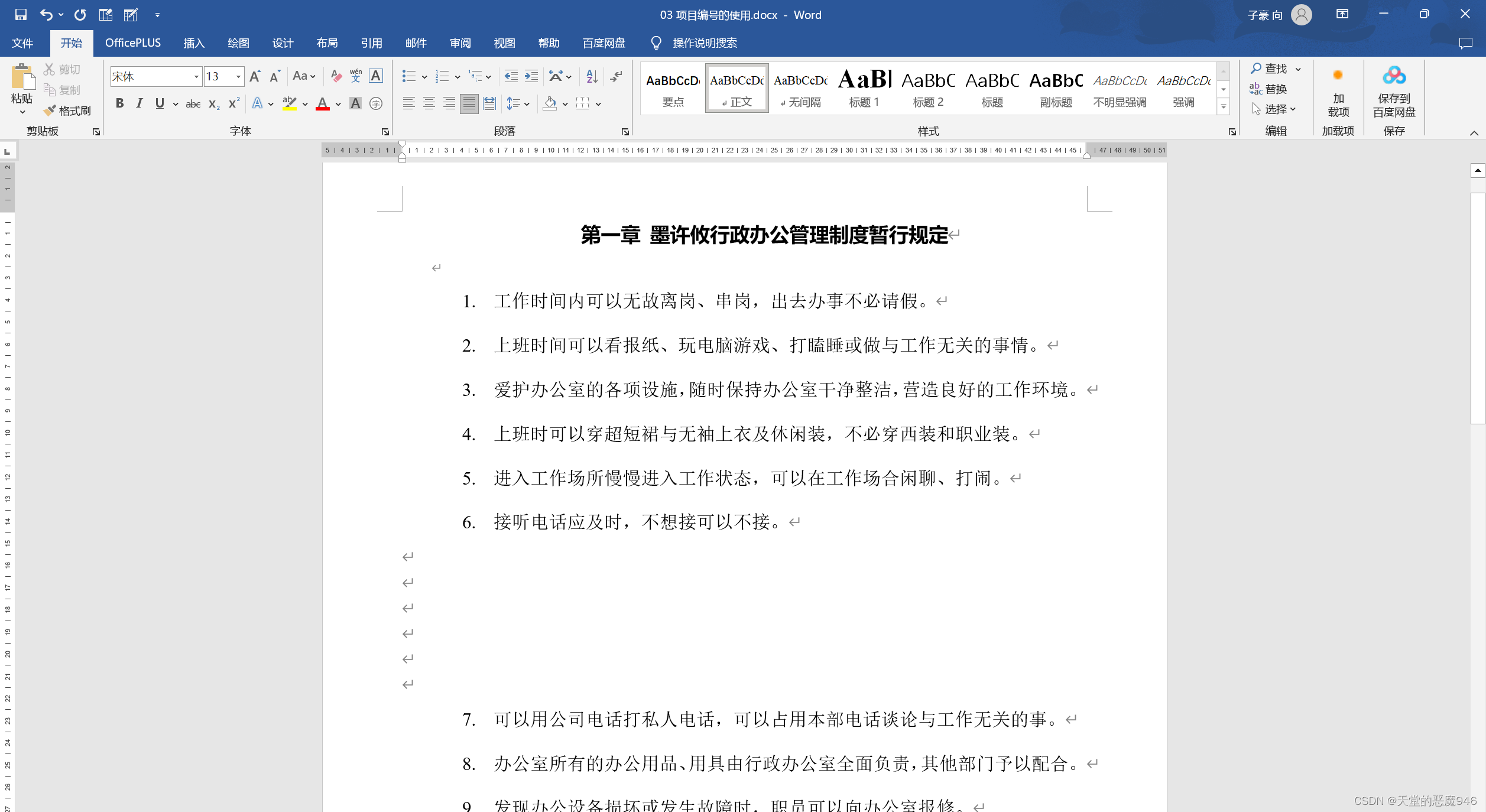Open the Find dropdown arrow

point(1298,69)
